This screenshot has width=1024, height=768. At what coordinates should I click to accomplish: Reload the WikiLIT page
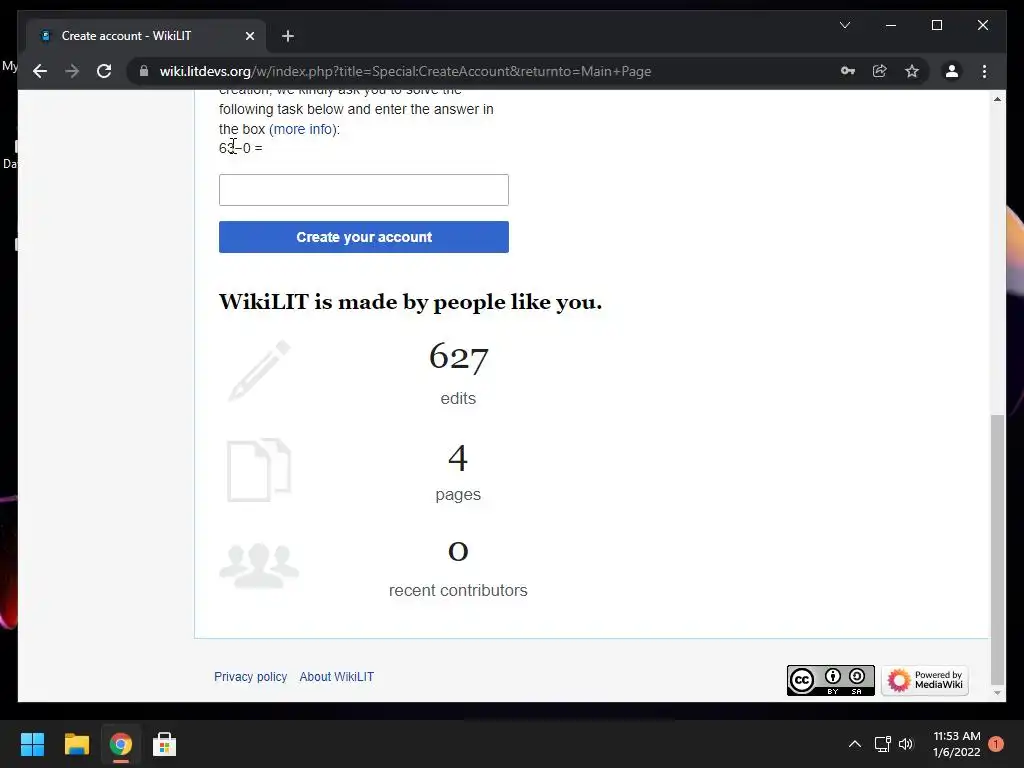(x=104, y=71)
